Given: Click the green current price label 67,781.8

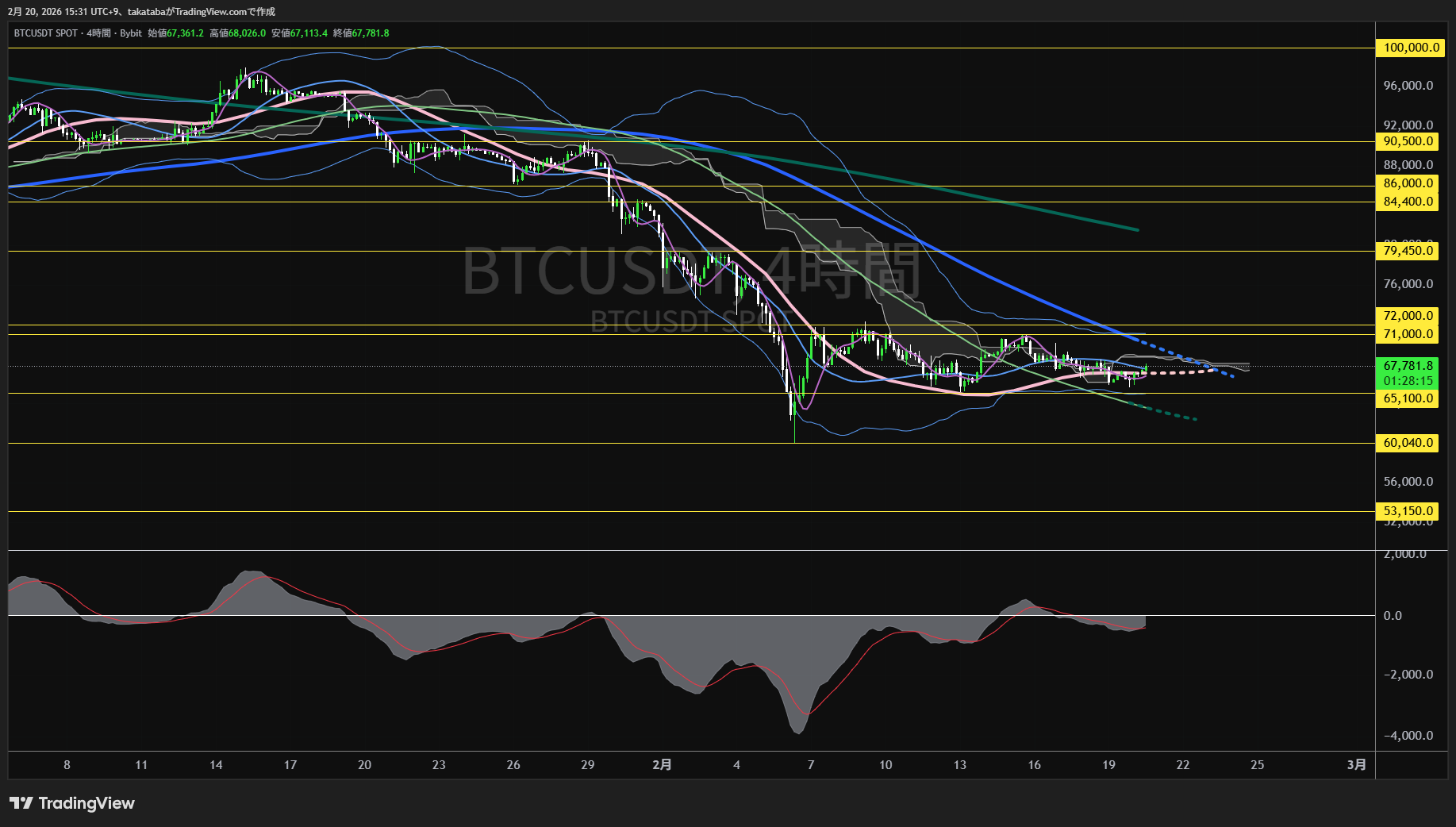Looking at the screenshot, I should (x=1408, y=366).
